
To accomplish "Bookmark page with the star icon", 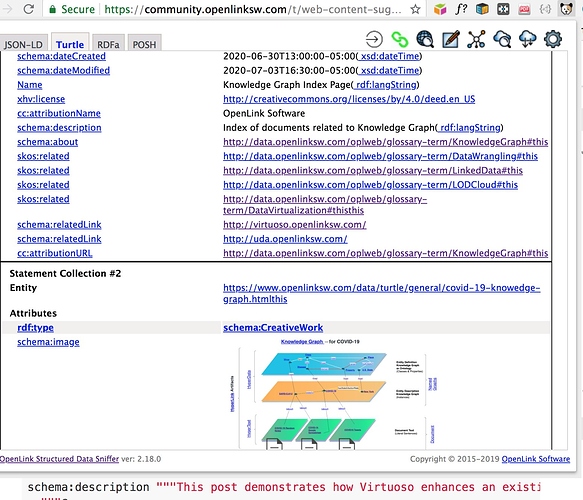I will [415, 9].
